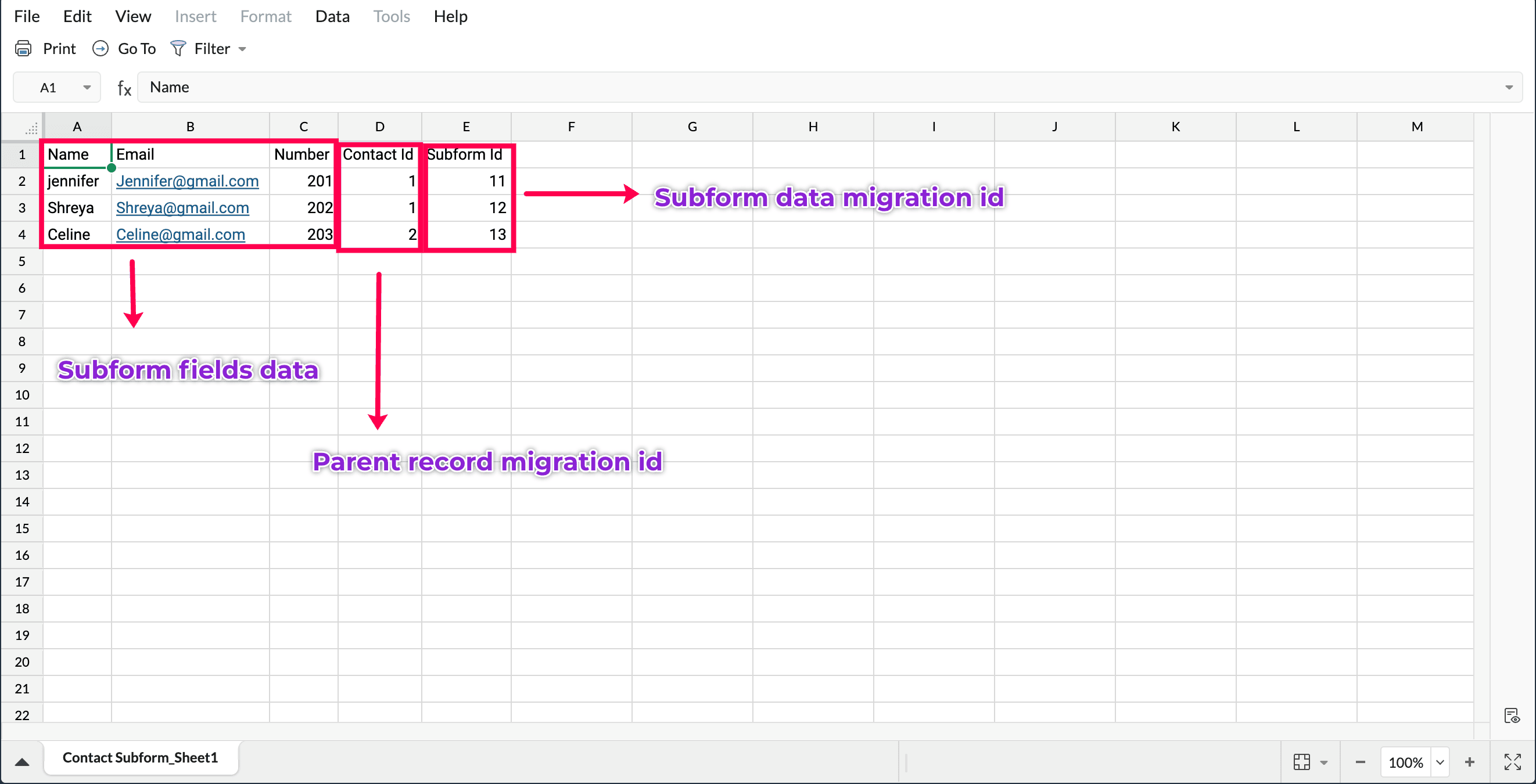Expand the sheet list up arrow
Screen dimensions: 1536x784
(22, 762)
